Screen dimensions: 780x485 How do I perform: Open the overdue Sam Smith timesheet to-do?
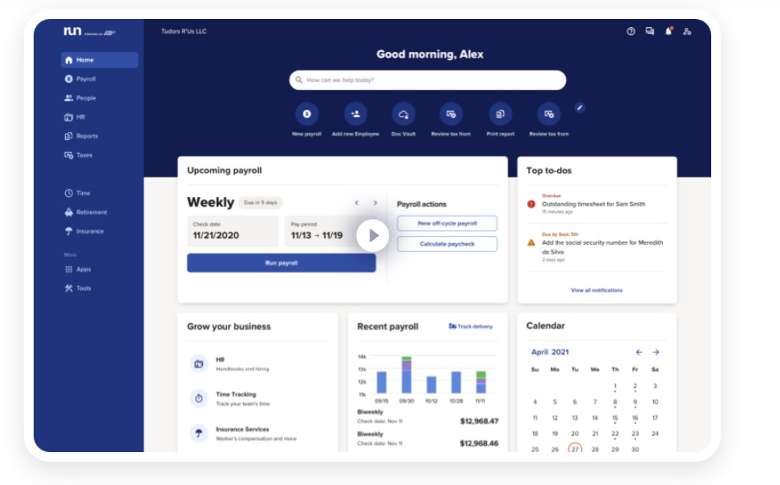point(596,204)
